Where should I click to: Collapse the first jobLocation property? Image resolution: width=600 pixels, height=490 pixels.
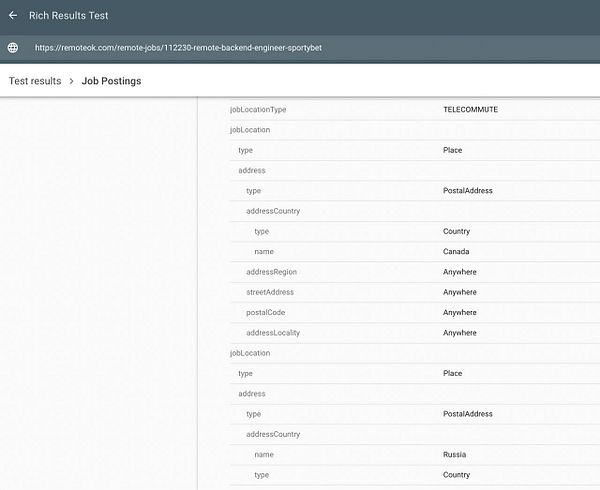(250, 130)
